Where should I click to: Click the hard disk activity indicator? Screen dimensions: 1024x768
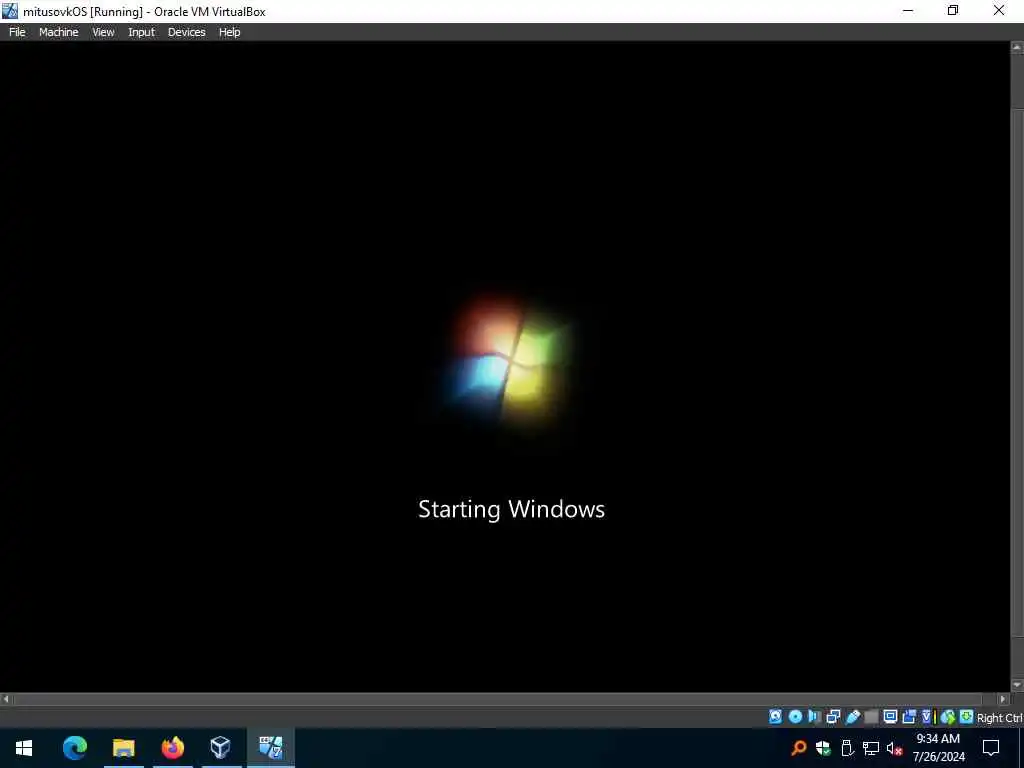click(x=775, y=716)
